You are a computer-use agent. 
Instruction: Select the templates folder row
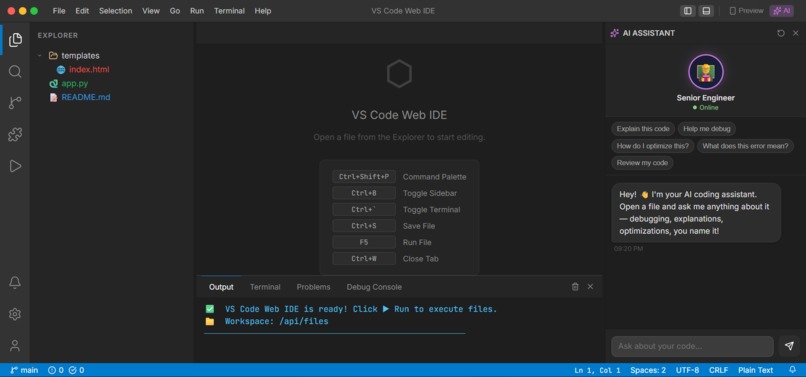(x=113, y=56)
